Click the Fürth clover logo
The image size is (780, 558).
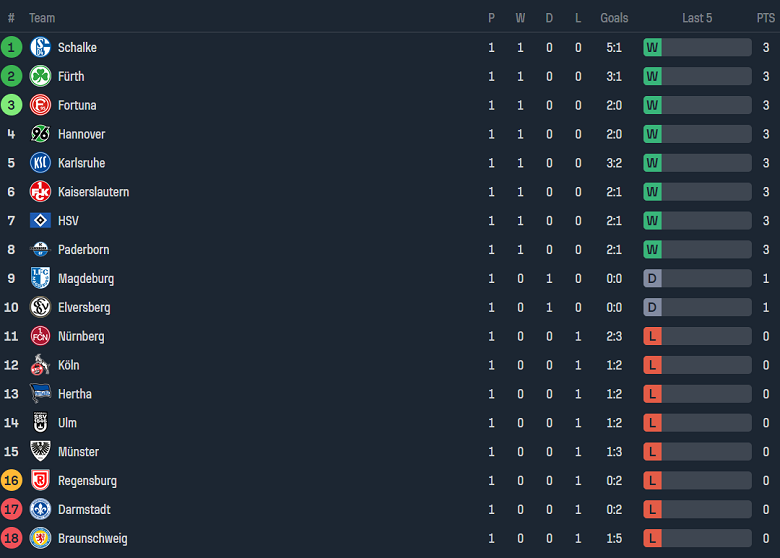[x=40, y=76]
